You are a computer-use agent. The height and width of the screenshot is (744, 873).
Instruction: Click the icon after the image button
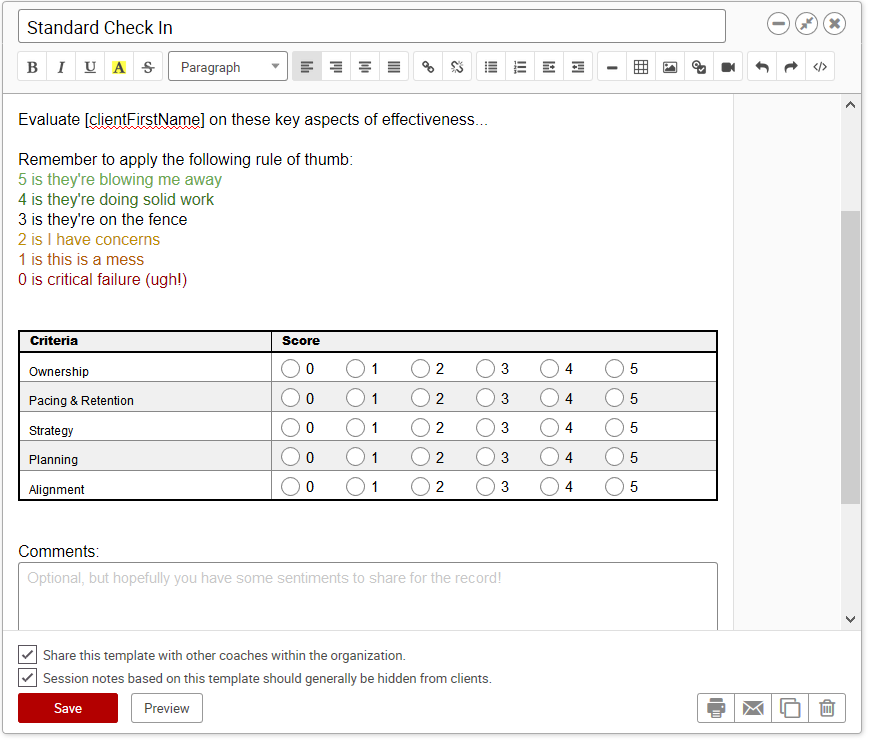tap(699, 67)
